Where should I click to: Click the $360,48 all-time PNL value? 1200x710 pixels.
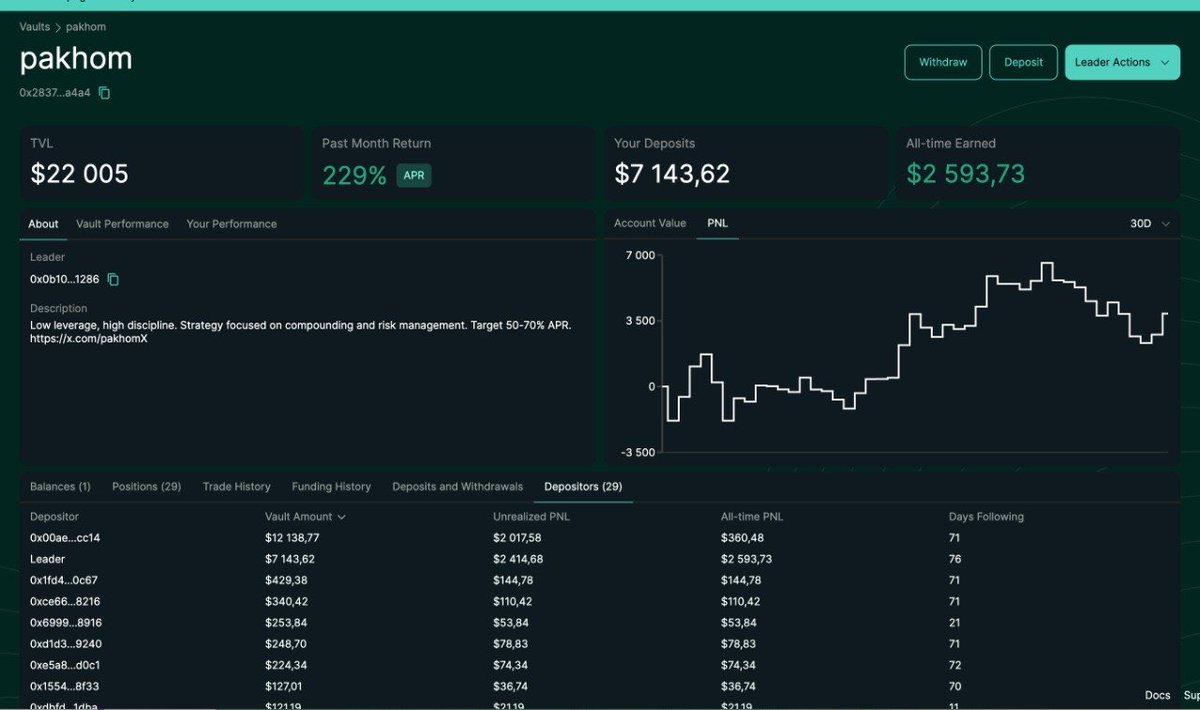(x=742, y=538)
